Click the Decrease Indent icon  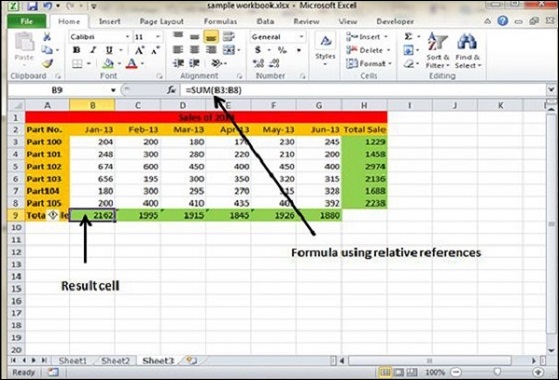click(178, 63)
